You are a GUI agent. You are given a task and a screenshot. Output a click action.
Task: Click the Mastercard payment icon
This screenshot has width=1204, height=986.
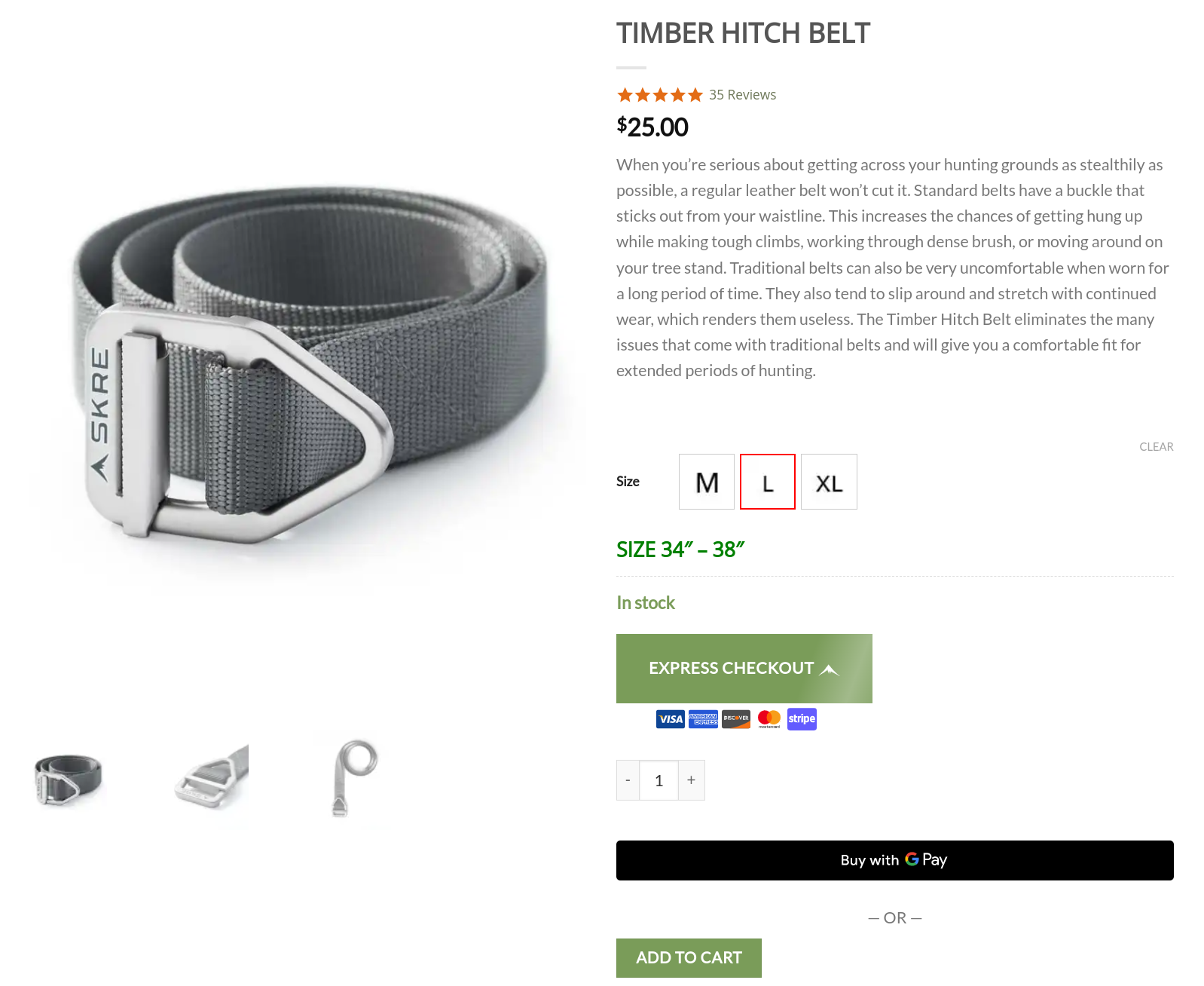pos(769,719)
